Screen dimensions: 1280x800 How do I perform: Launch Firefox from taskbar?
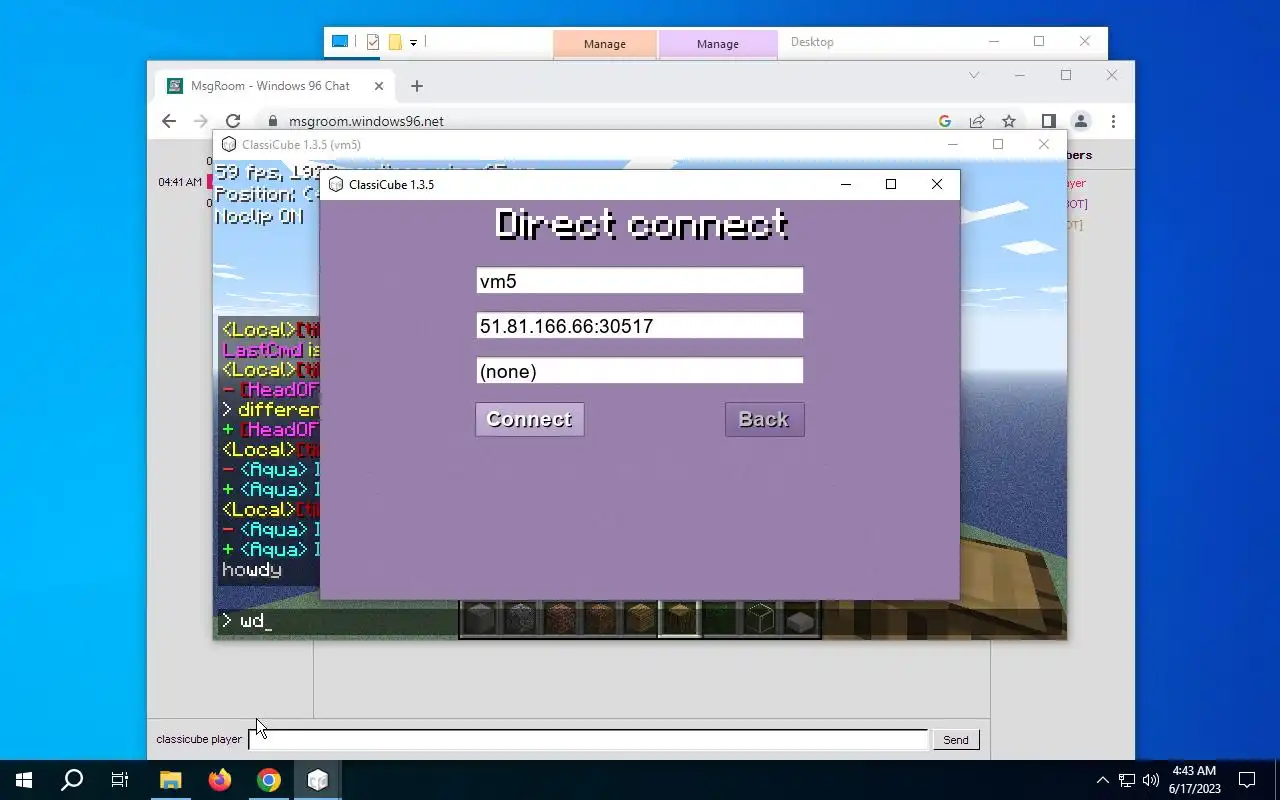click(219, 780)
